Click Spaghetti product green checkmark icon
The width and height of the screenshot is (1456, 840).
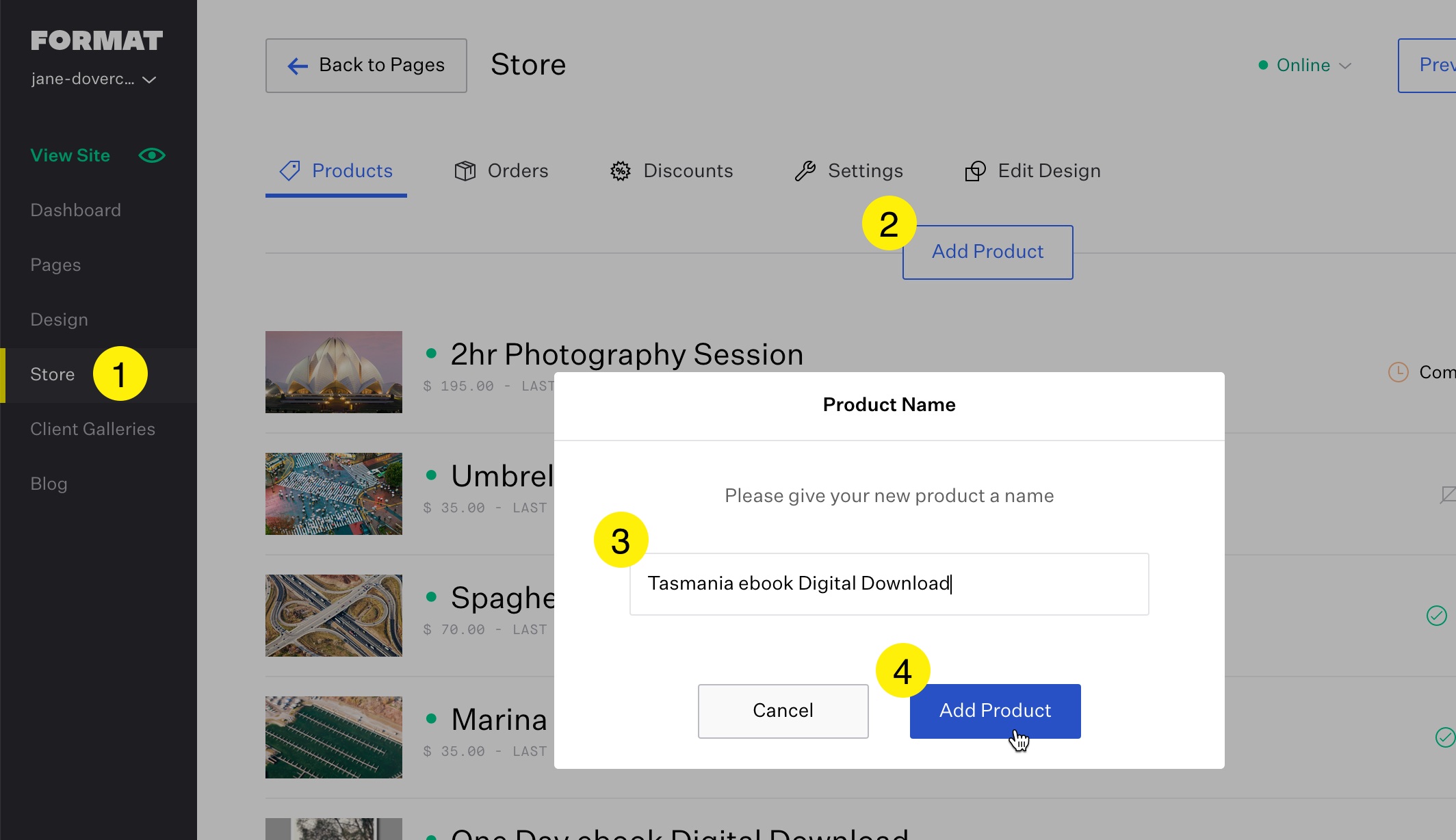(1436, 616)
